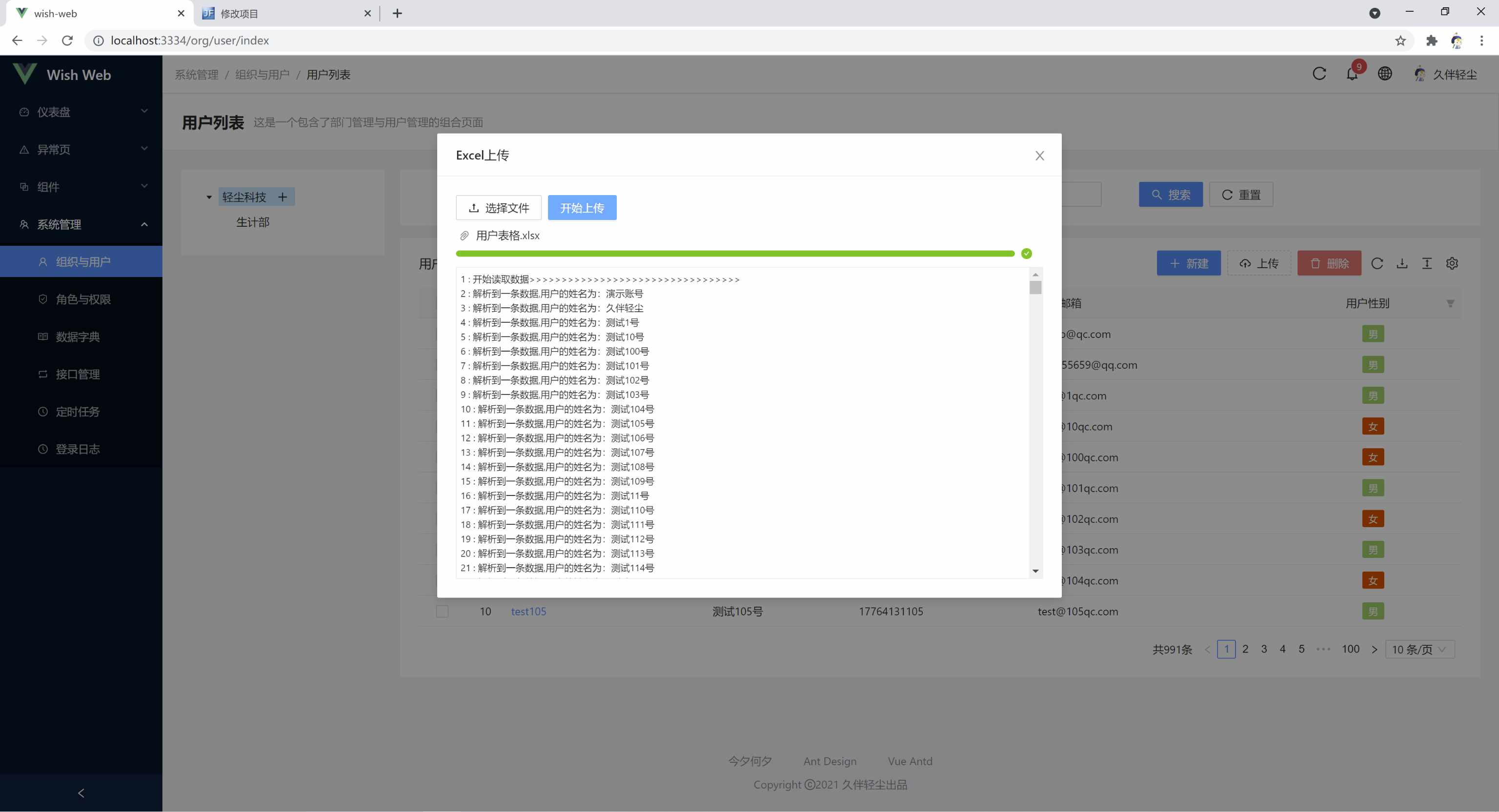Click the 搜索 button
1499x812 pixels.
(x=1171, y=195)
